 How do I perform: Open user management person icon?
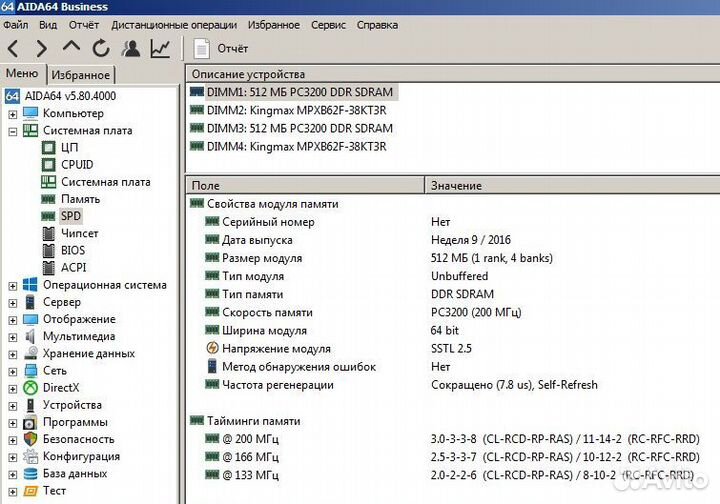[x=131, y=48]
